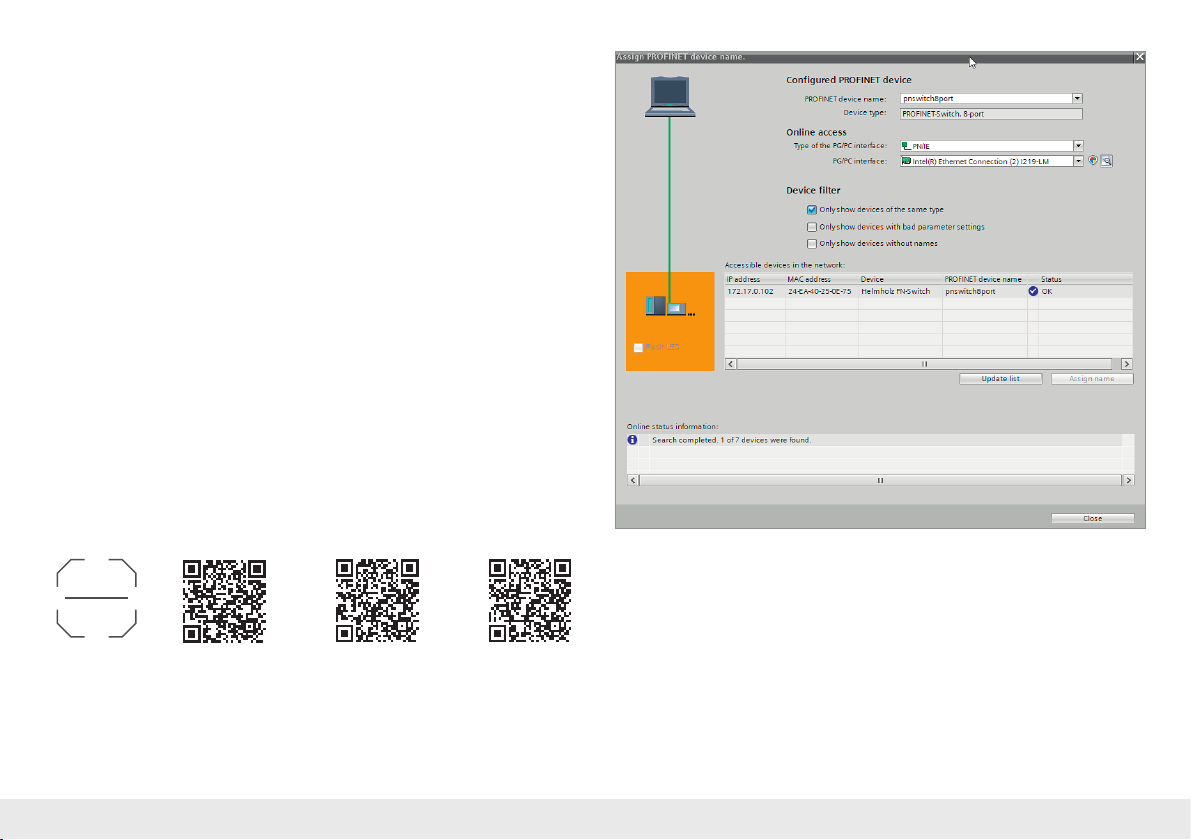Click the blue info icon in Online status information
The width and height of the screenshot is (1192, 840).
coord(632,440)
